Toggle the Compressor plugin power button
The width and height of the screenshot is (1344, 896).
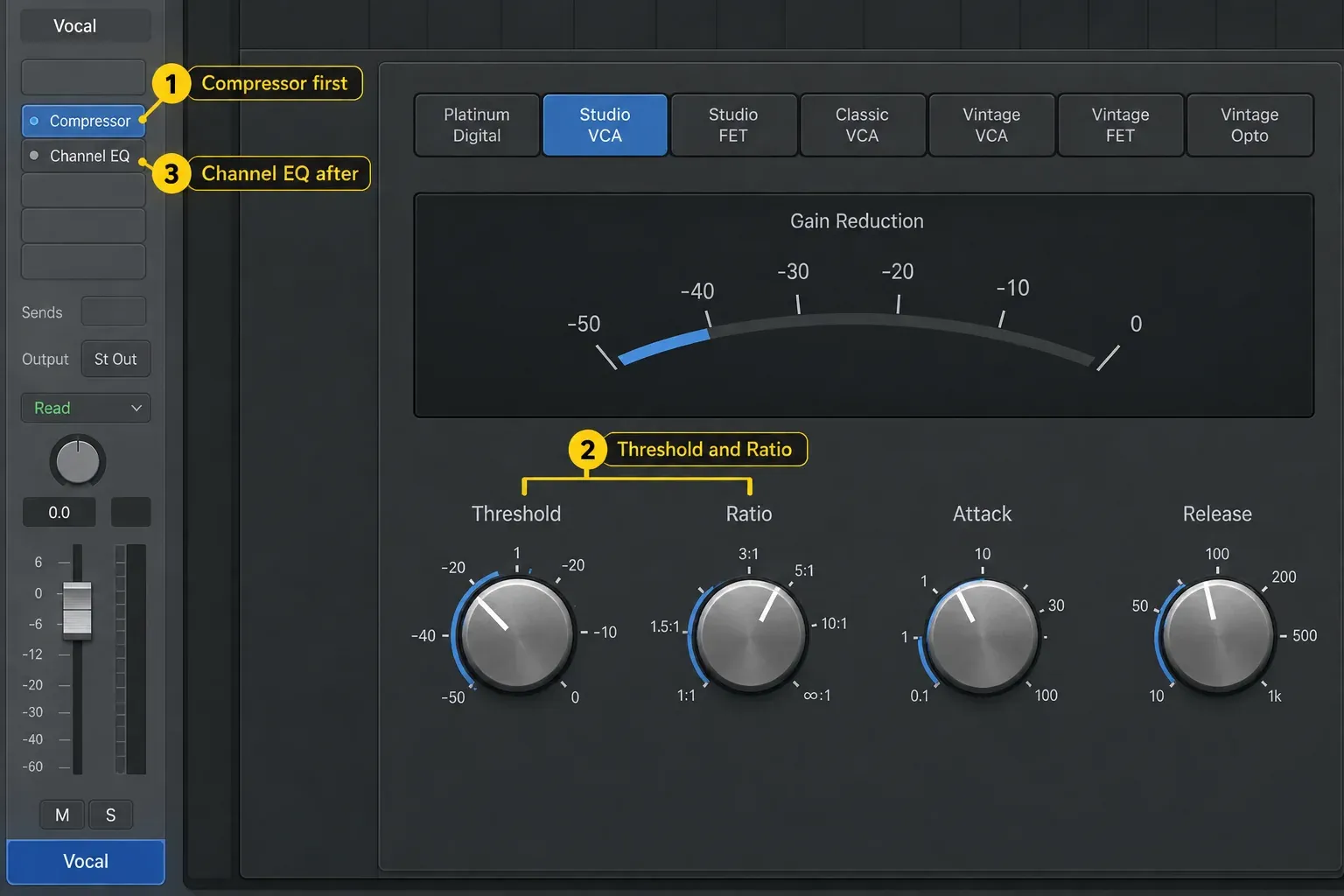click(34, 122)
